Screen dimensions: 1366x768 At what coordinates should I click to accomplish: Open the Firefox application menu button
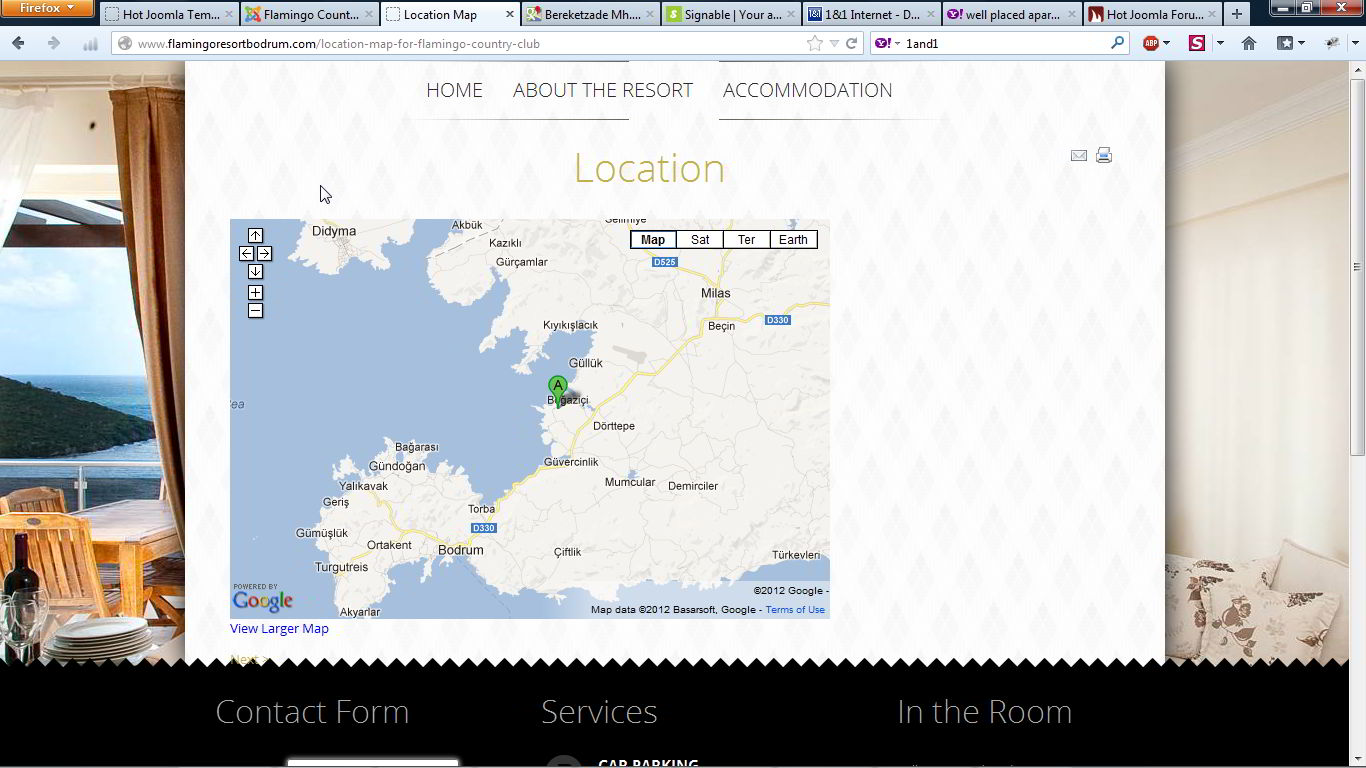pyautogui.click(x=47, y=8)
